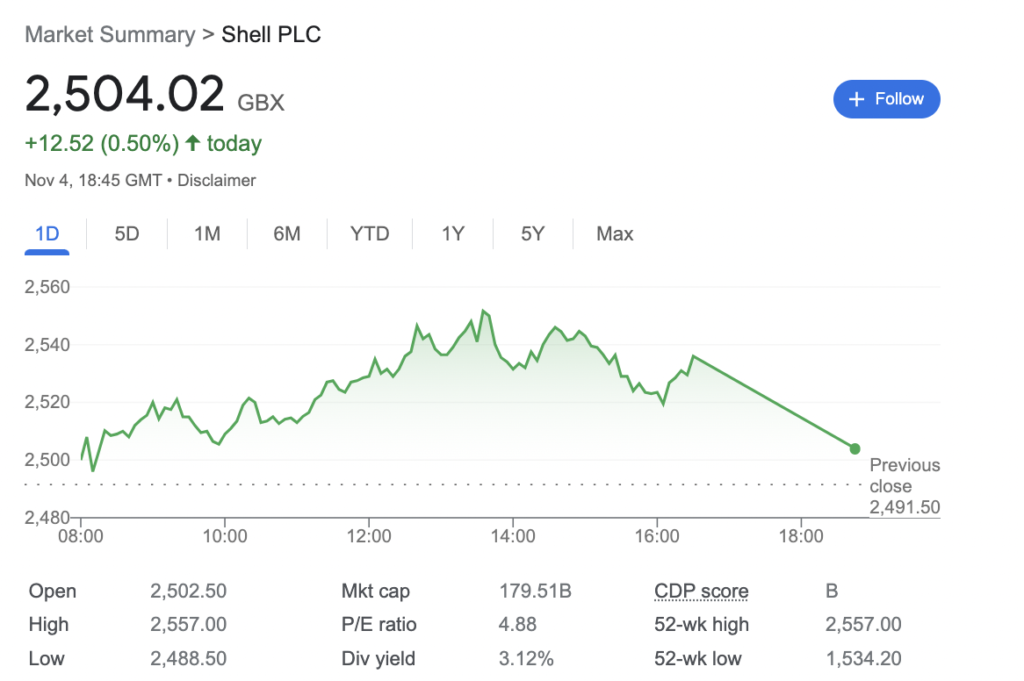The height and width of the screenshot is (681, 1024).
Task: Select the YTD tab
Action: (370, 234)
